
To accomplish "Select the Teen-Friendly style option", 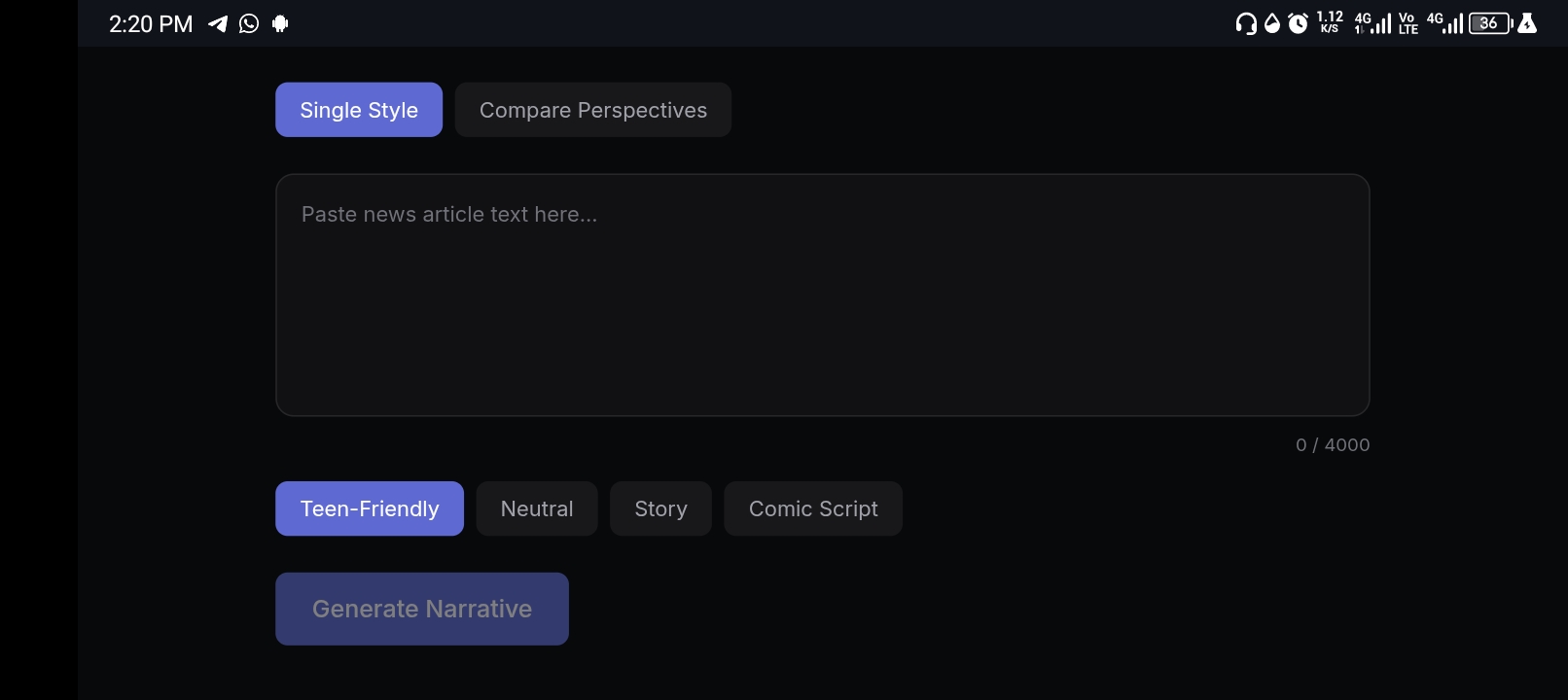I will coord(370,508).
